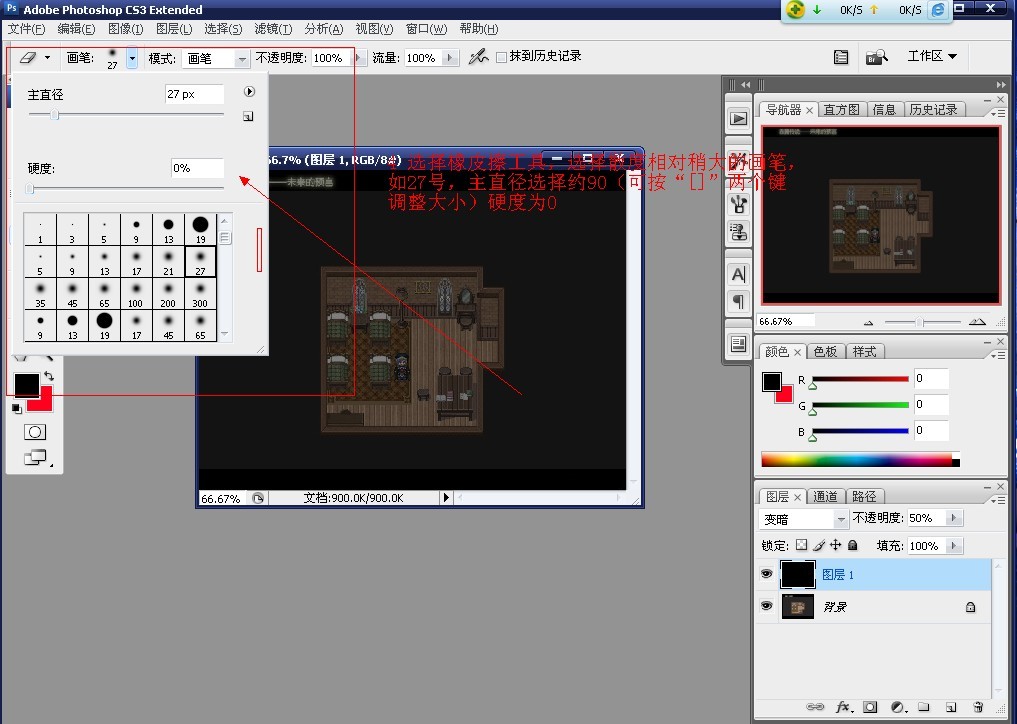Reset to default black and white colors
The height and width of the screenshot is (724, 1017).
[x=17, y=408]
